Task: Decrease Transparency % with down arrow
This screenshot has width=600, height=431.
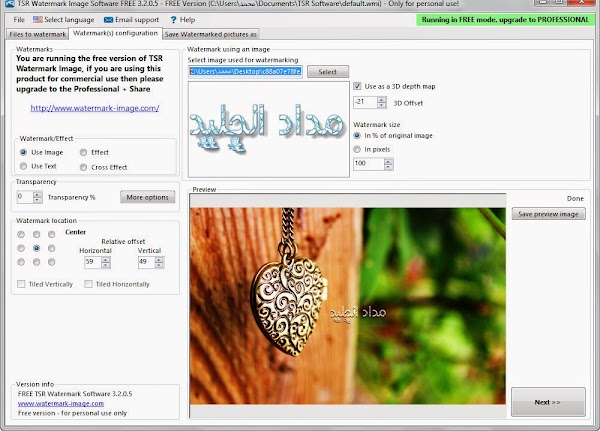Action: click(x=37, y=200)
